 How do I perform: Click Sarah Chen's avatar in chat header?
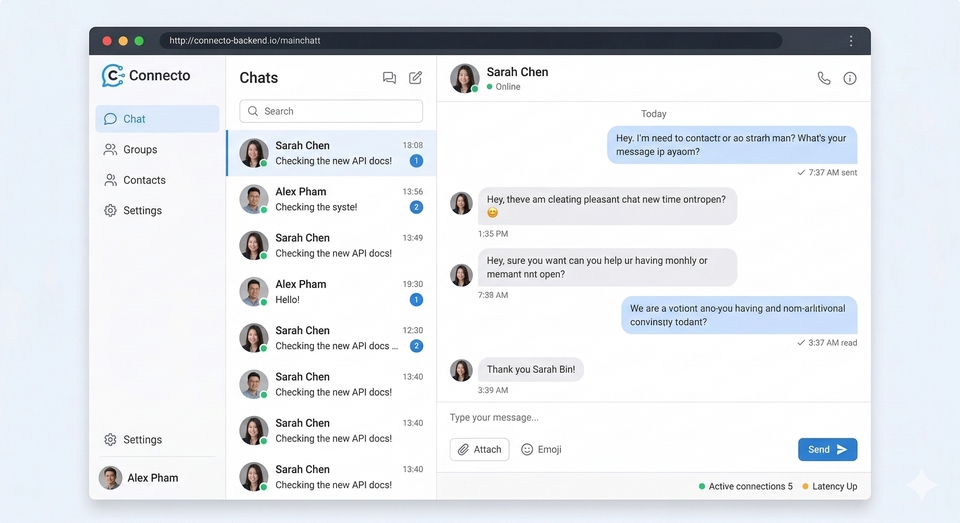(x=464, y=78)
